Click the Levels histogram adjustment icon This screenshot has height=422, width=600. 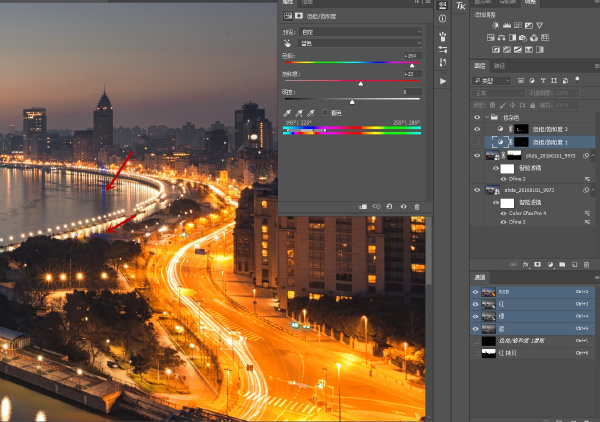507,26
